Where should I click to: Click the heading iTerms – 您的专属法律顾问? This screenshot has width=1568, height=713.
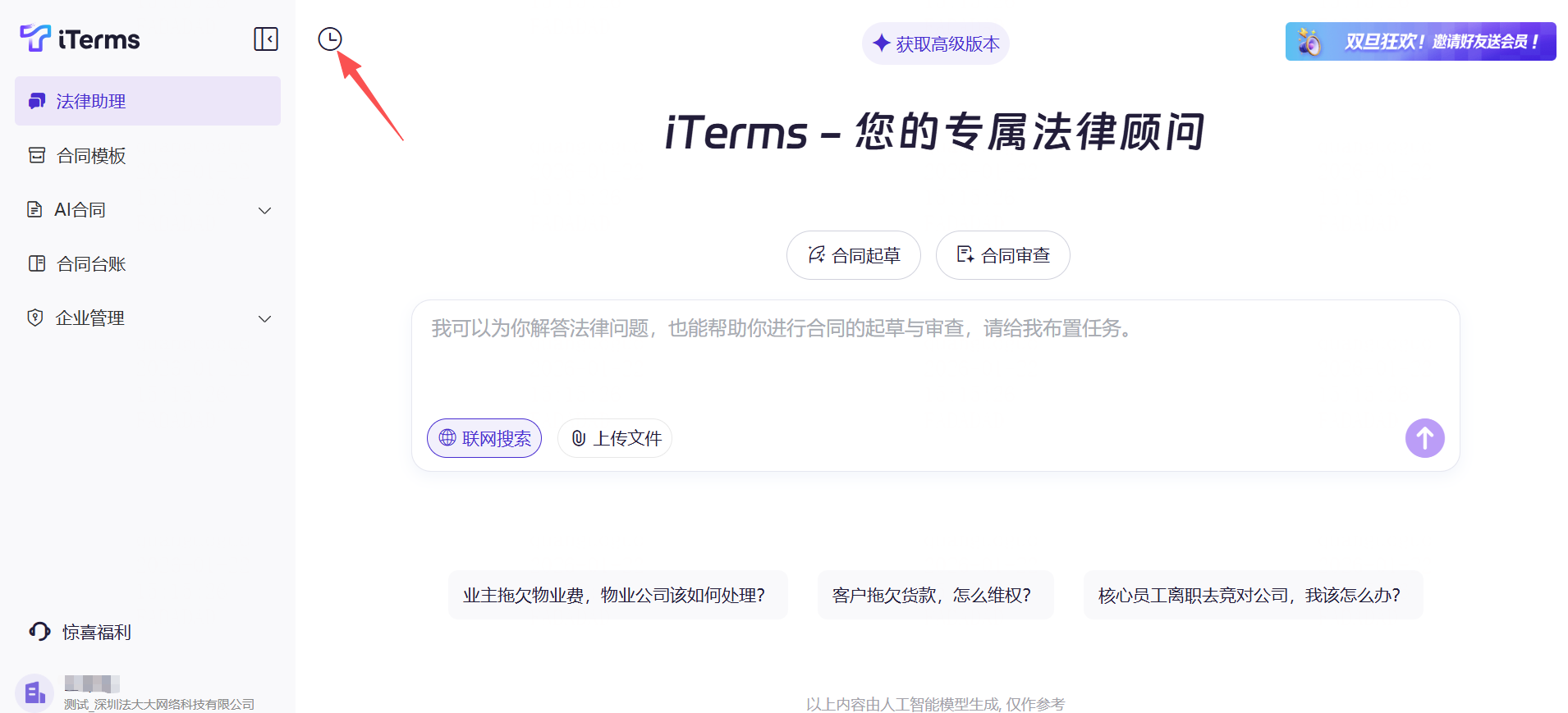click(x=935, y=132)
